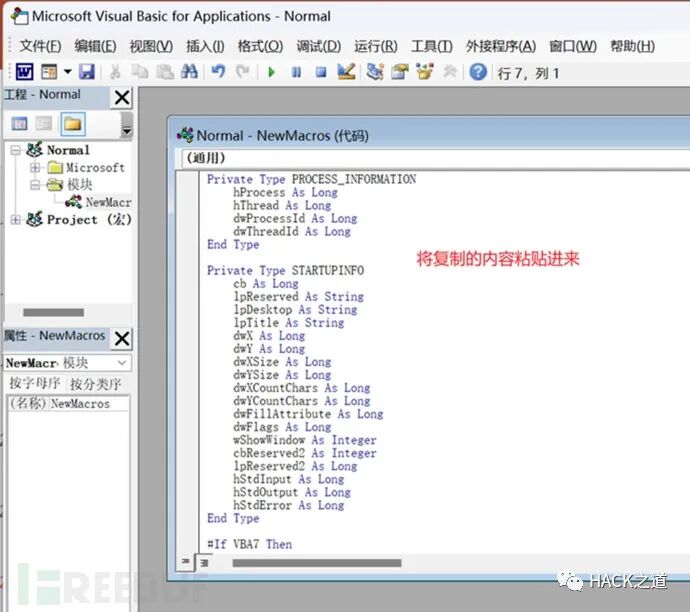Open the 格式(O) menu
690x612 pixels.
click(x=260, y=46)
